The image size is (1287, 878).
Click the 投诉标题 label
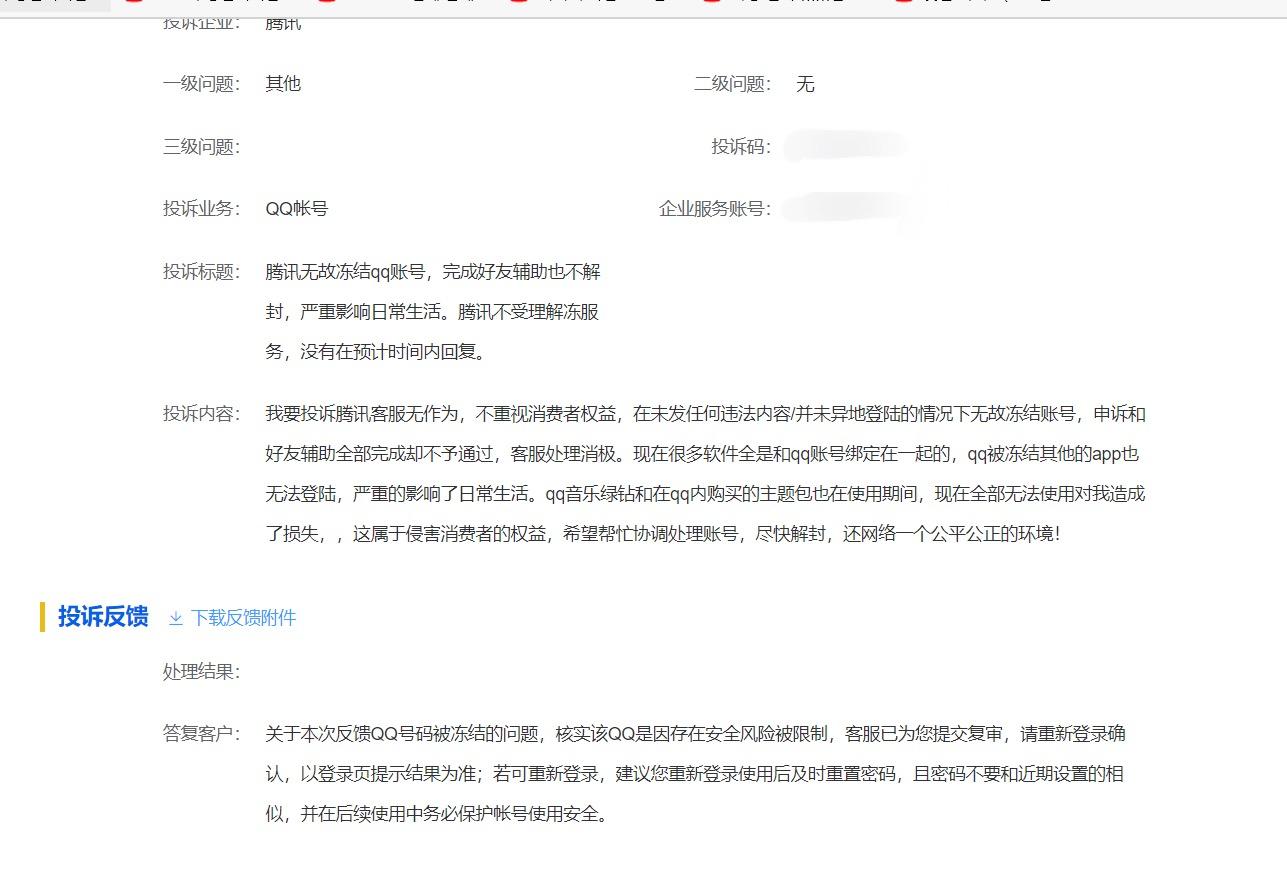coord(202,272)
